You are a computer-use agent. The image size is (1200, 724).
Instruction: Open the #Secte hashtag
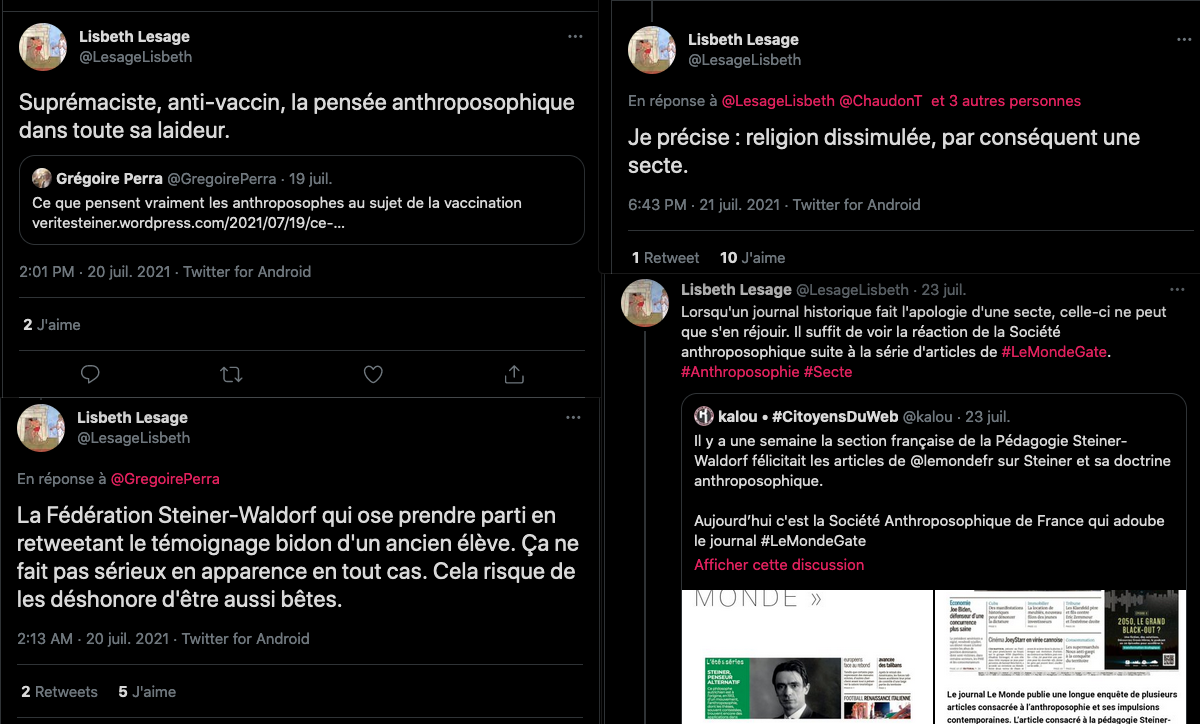tap(828, 372)
